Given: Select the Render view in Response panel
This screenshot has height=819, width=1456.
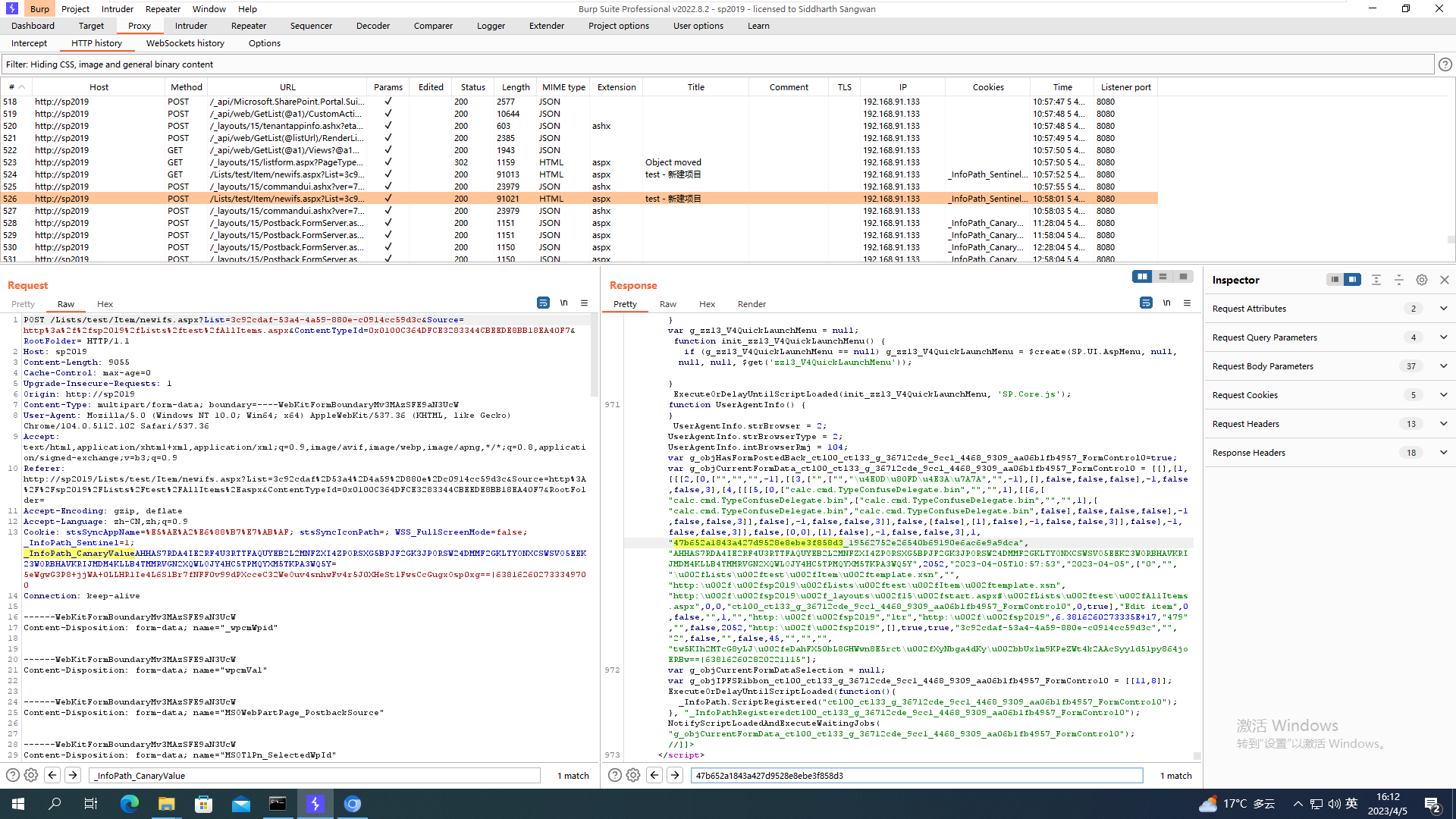Looking at the screenshot, I should tap(752, 304).
